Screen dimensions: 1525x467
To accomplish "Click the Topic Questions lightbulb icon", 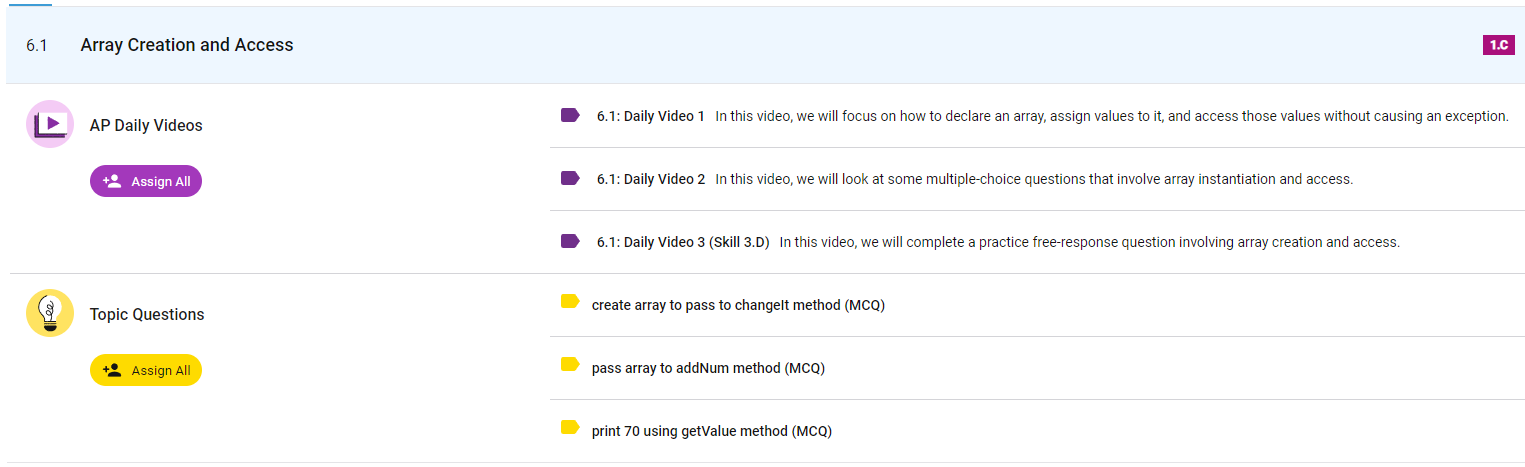I will (50, 313).
